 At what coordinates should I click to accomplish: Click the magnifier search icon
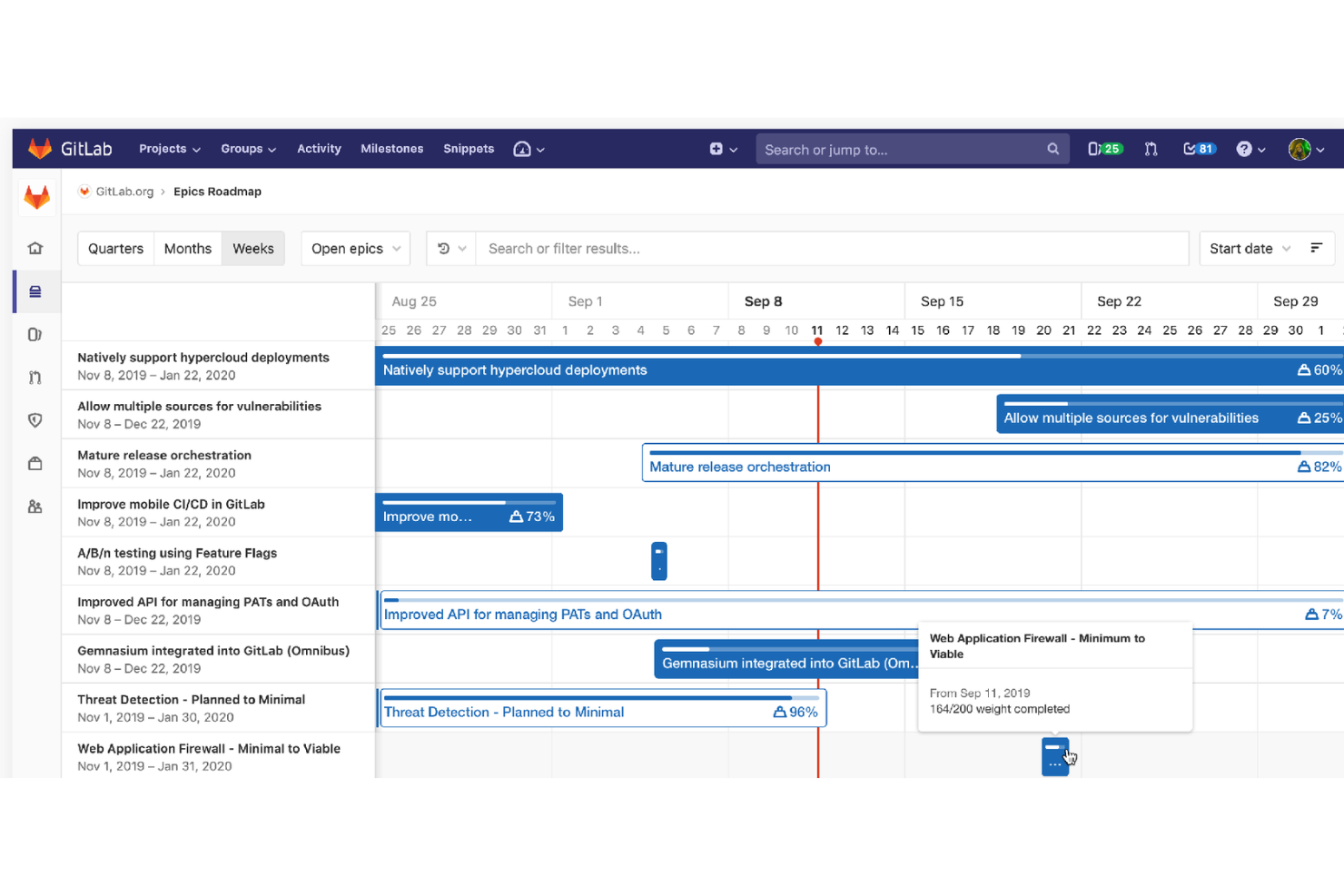click(1052, 149)
